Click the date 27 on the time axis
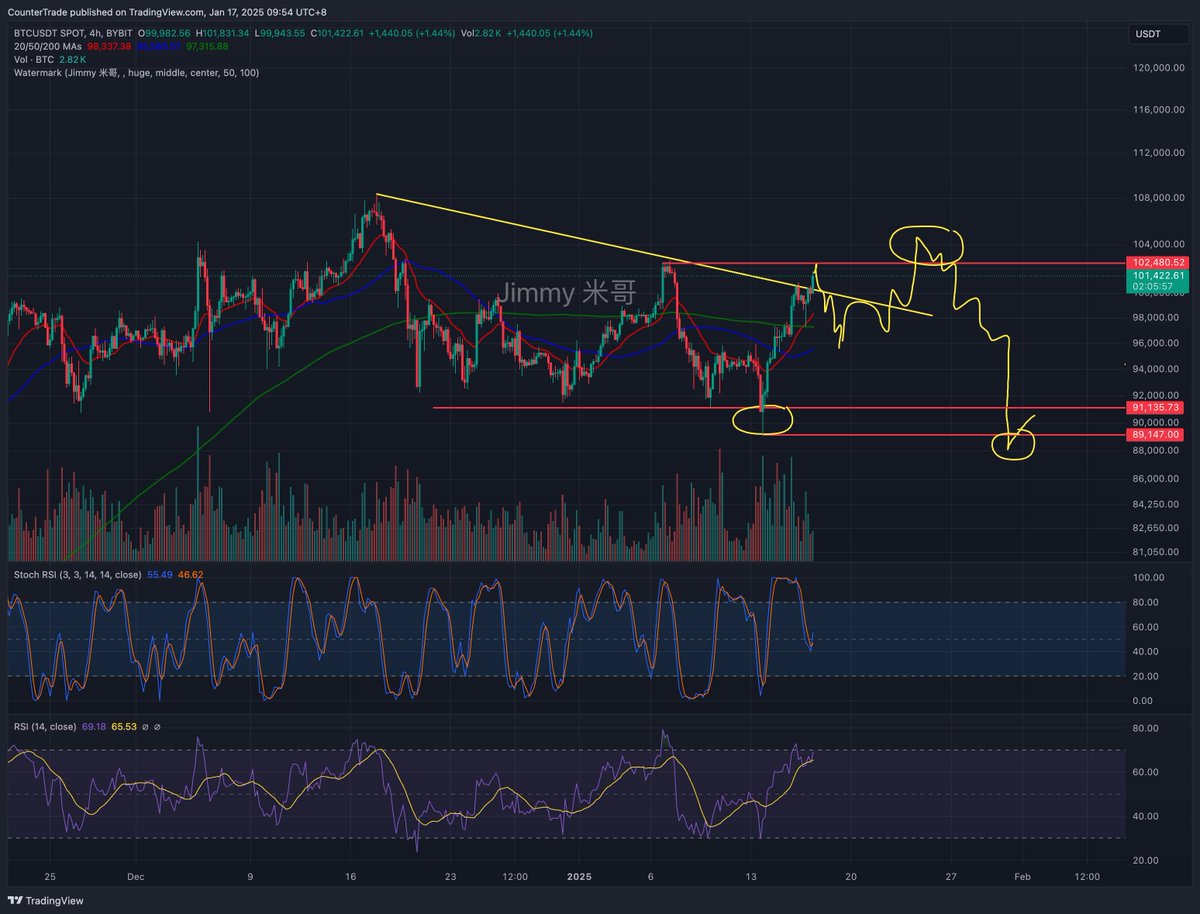 (x=951, y=876)
